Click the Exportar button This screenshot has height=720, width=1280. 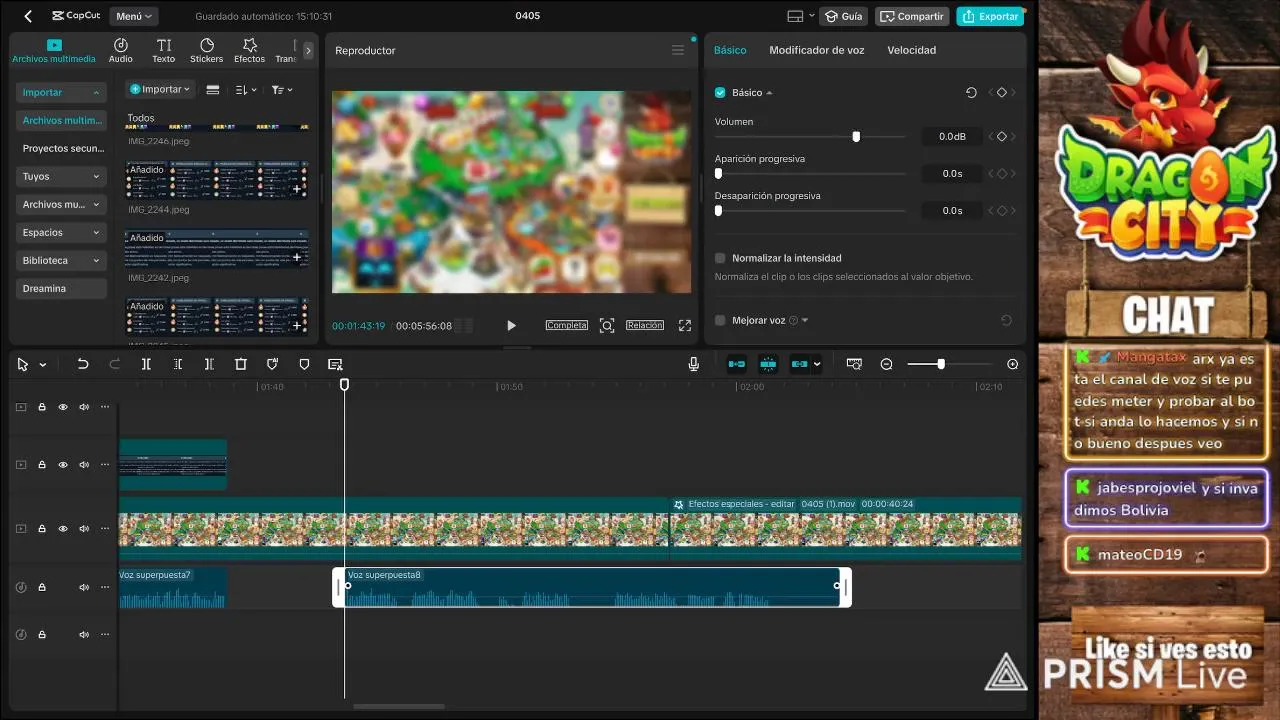coord(991,16)
